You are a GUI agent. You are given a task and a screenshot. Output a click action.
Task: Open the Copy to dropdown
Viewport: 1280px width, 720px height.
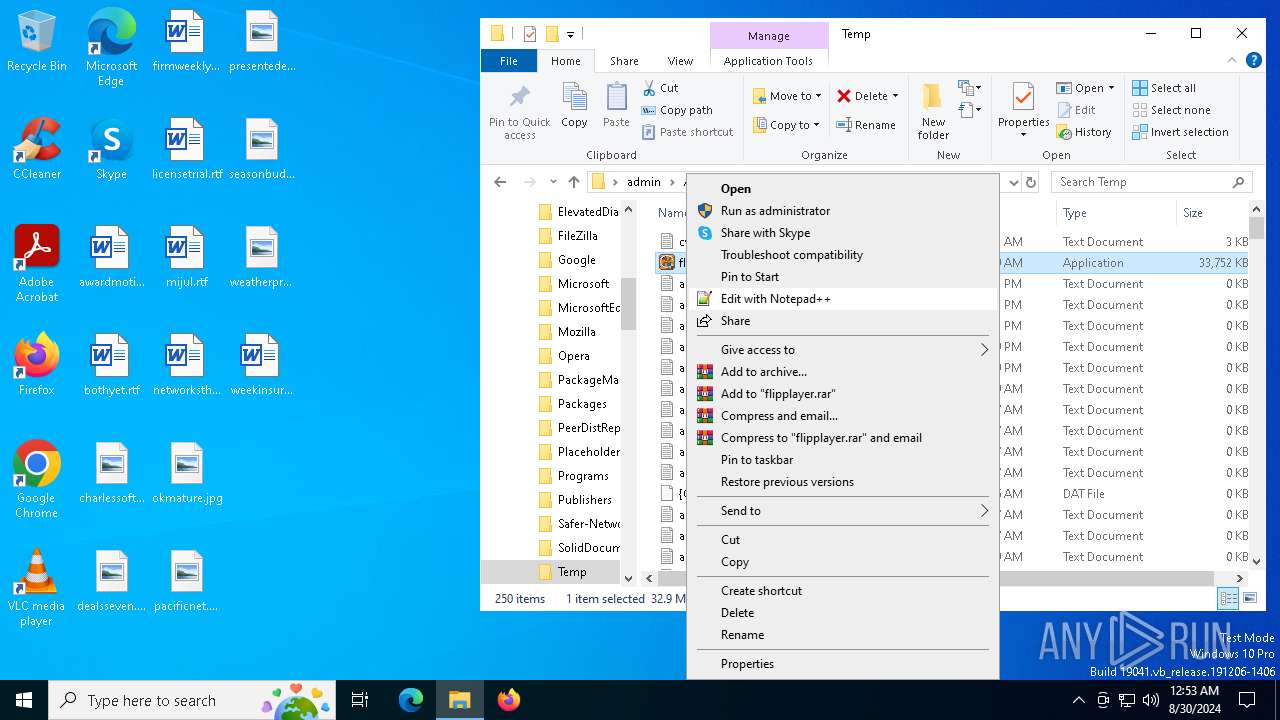pyautogui.click(x=787, y=125)
